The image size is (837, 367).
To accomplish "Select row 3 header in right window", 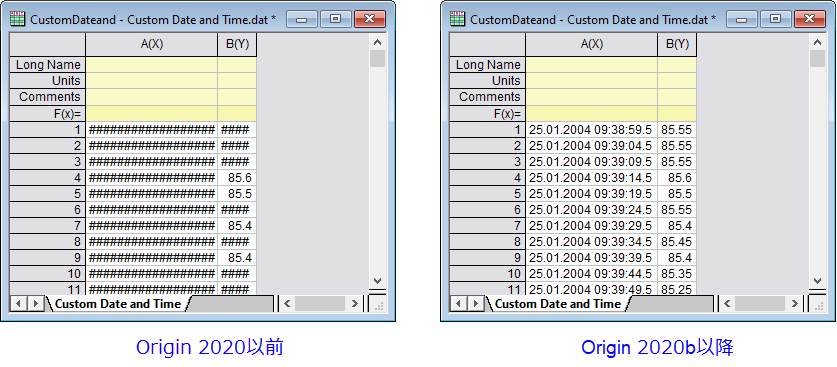I will click(488, 162).
